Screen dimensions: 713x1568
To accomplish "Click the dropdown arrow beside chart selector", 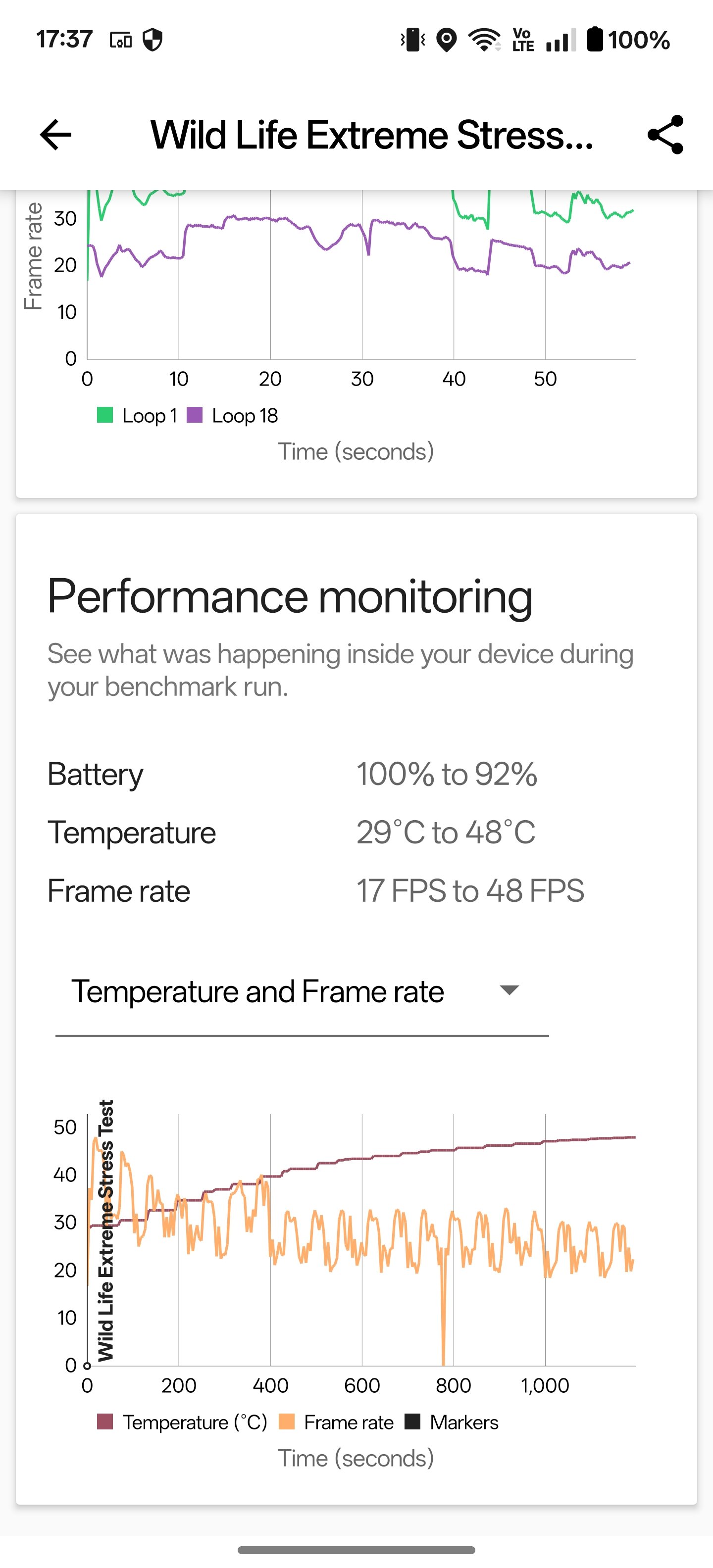I will pyautogui.click(x=509, y=990).
